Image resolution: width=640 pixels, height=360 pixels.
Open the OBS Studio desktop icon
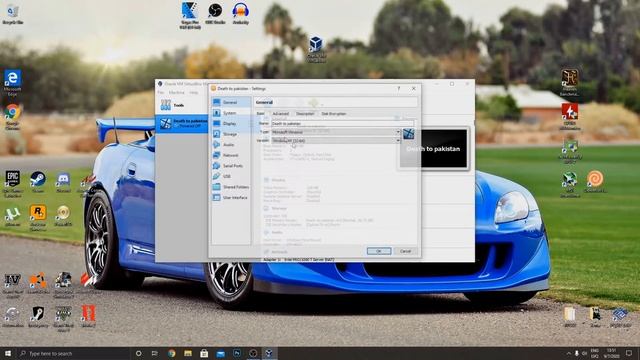215,13
